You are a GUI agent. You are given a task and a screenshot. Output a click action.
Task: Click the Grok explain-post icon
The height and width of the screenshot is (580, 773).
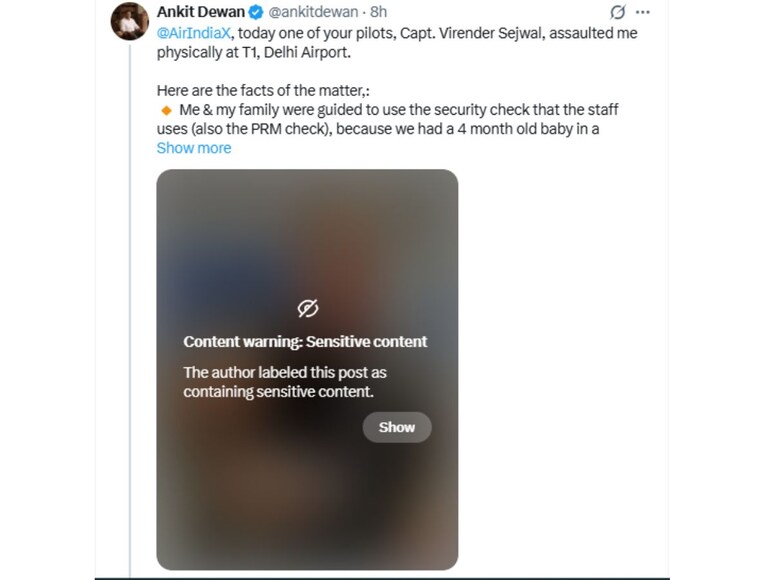point(618,13)
